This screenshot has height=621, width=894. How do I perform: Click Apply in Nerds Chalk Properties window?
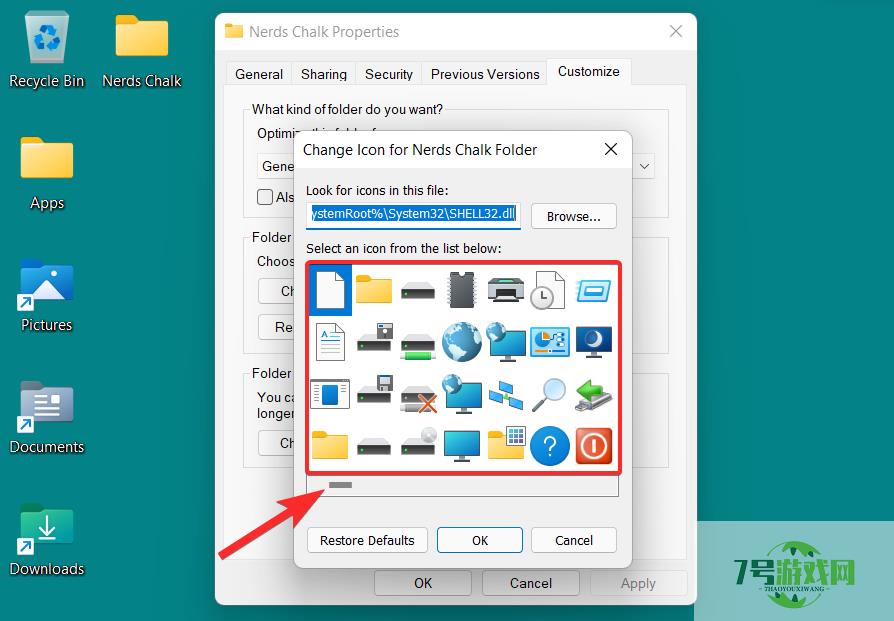tap(639, 583)
